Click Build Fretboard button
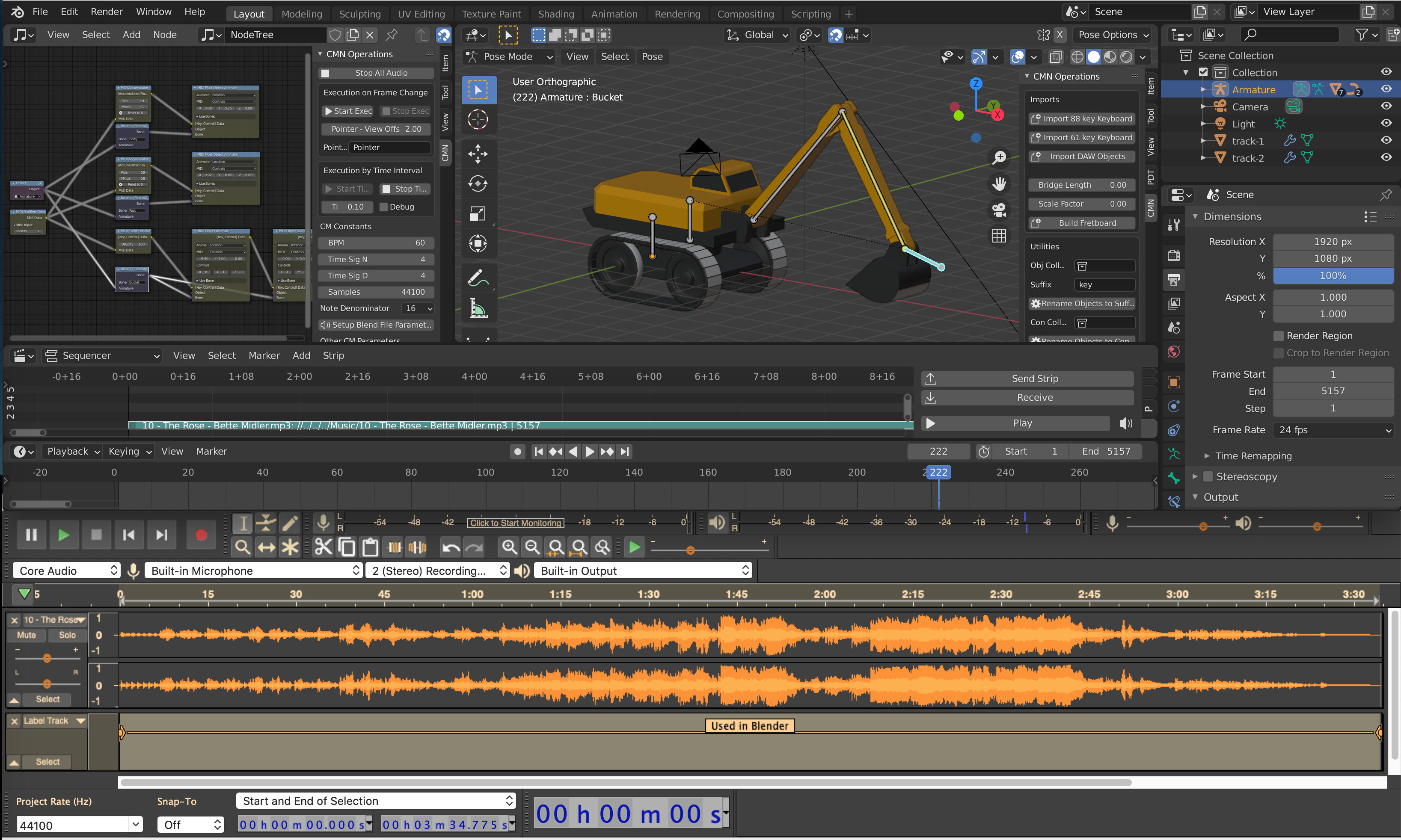Image resolution: width=1401 pixels, height=840 pixels. pyautogui.click(x=1082, y=223)
